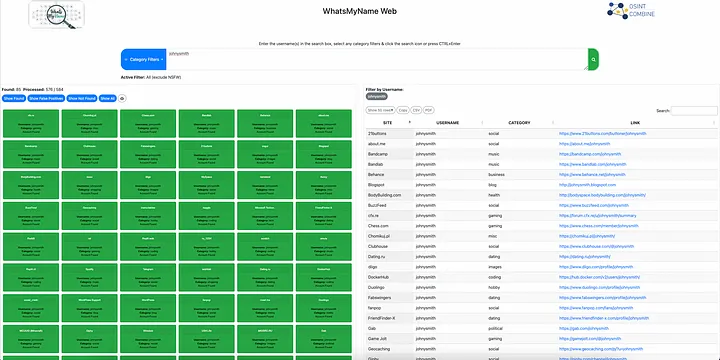Click into the username search text box
720x360 pixels.
[x=377, y=59]
